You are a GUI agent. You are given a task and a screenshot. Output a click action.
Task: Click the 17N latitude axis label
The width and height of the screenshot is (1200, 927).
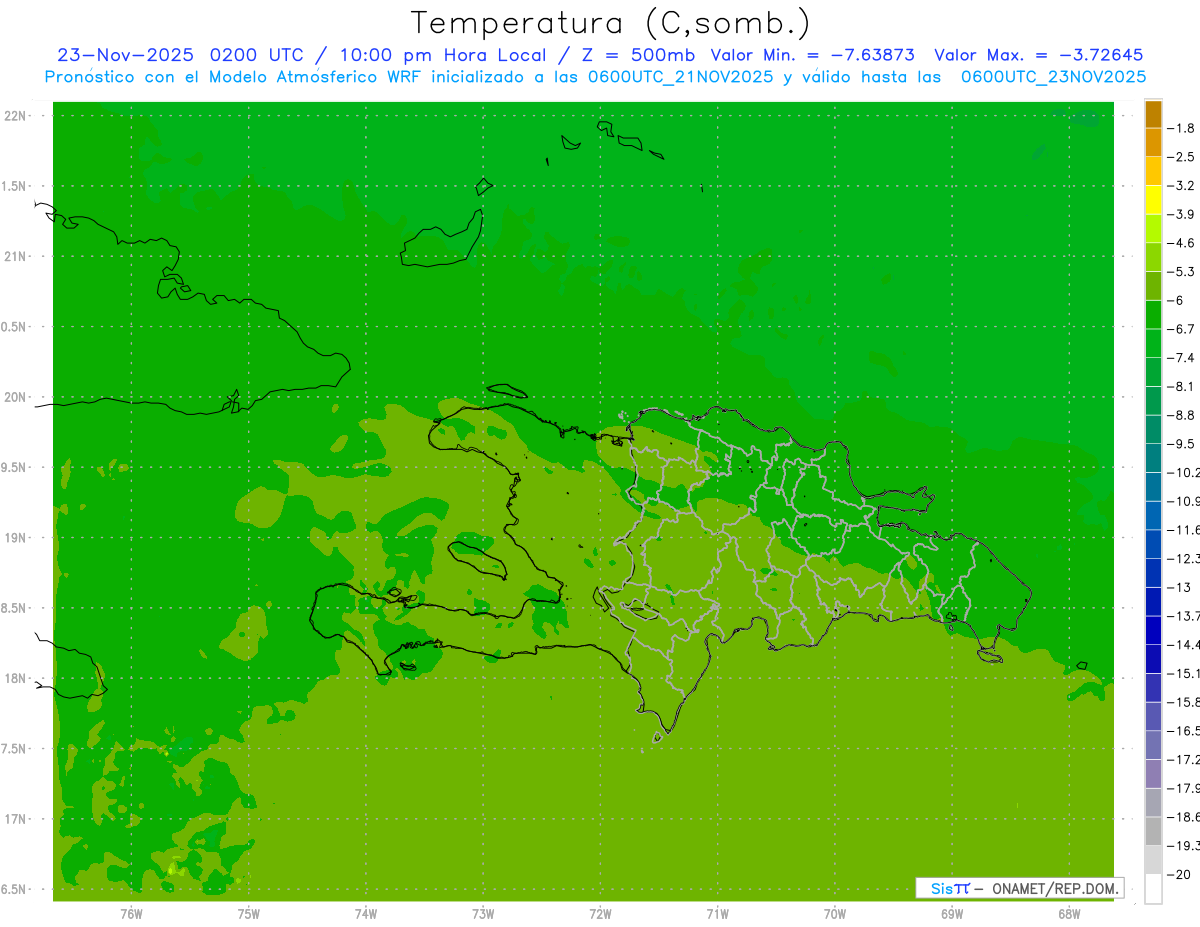point(15,819)
